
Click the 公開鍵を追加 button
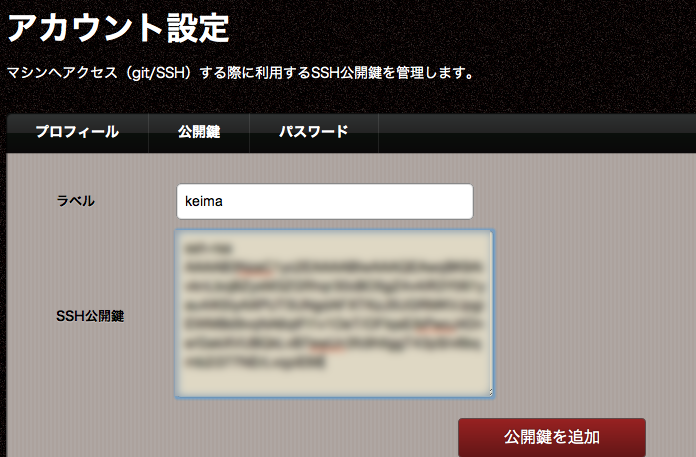(552, 437)
